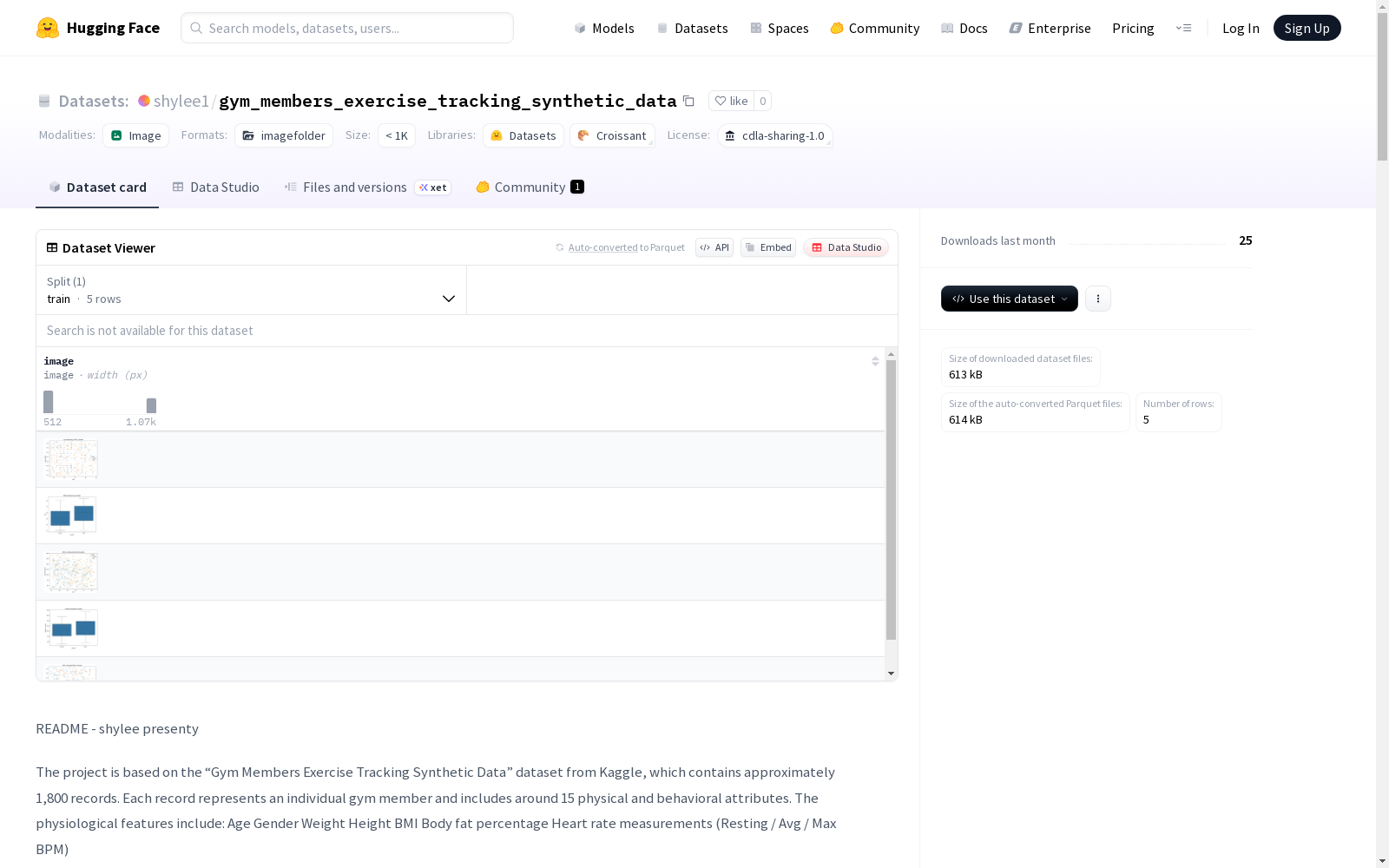Click Data Studio button in viewer header

[846, 247]
